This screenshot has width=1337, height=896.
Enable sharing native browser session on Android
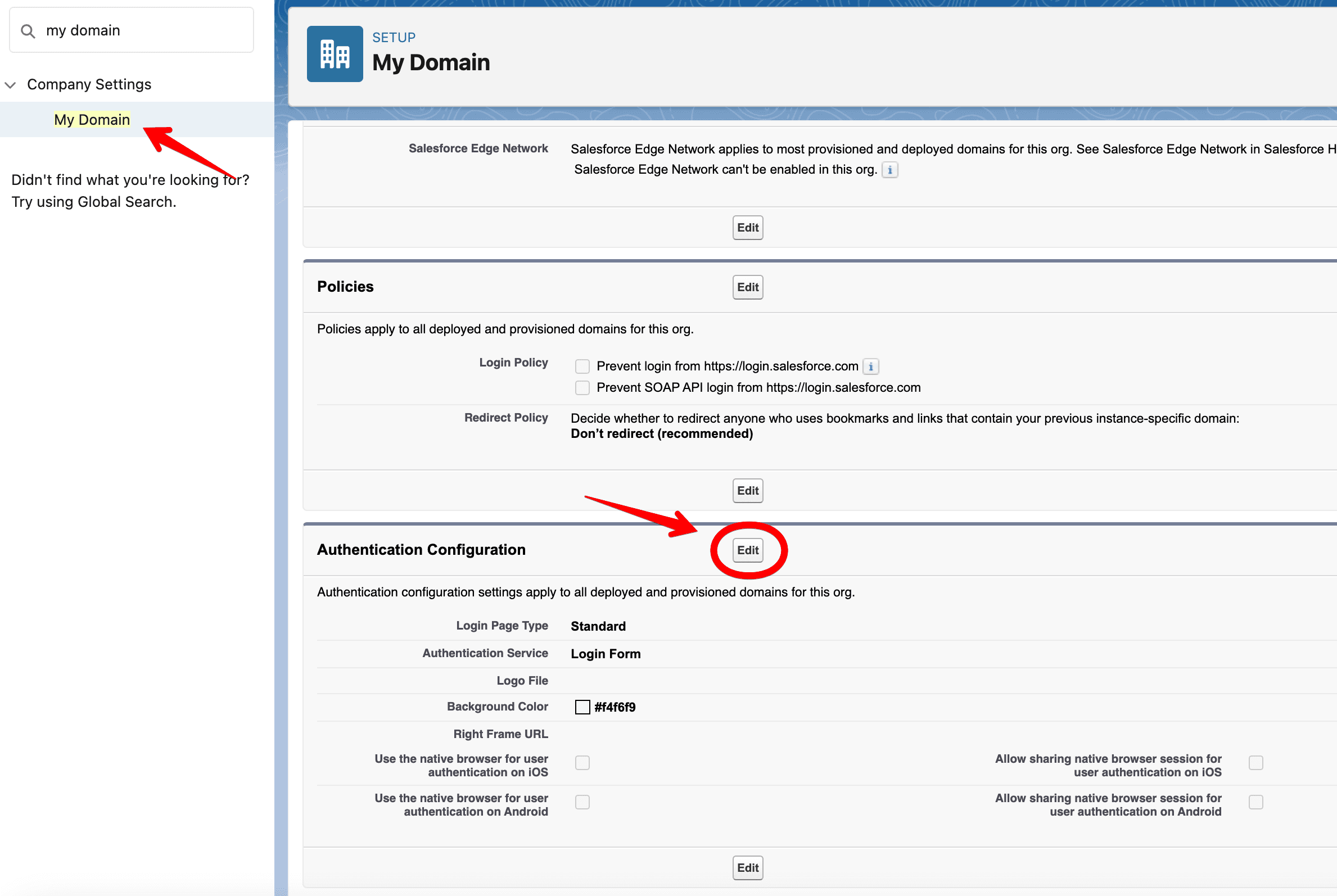coord(1255,802)
